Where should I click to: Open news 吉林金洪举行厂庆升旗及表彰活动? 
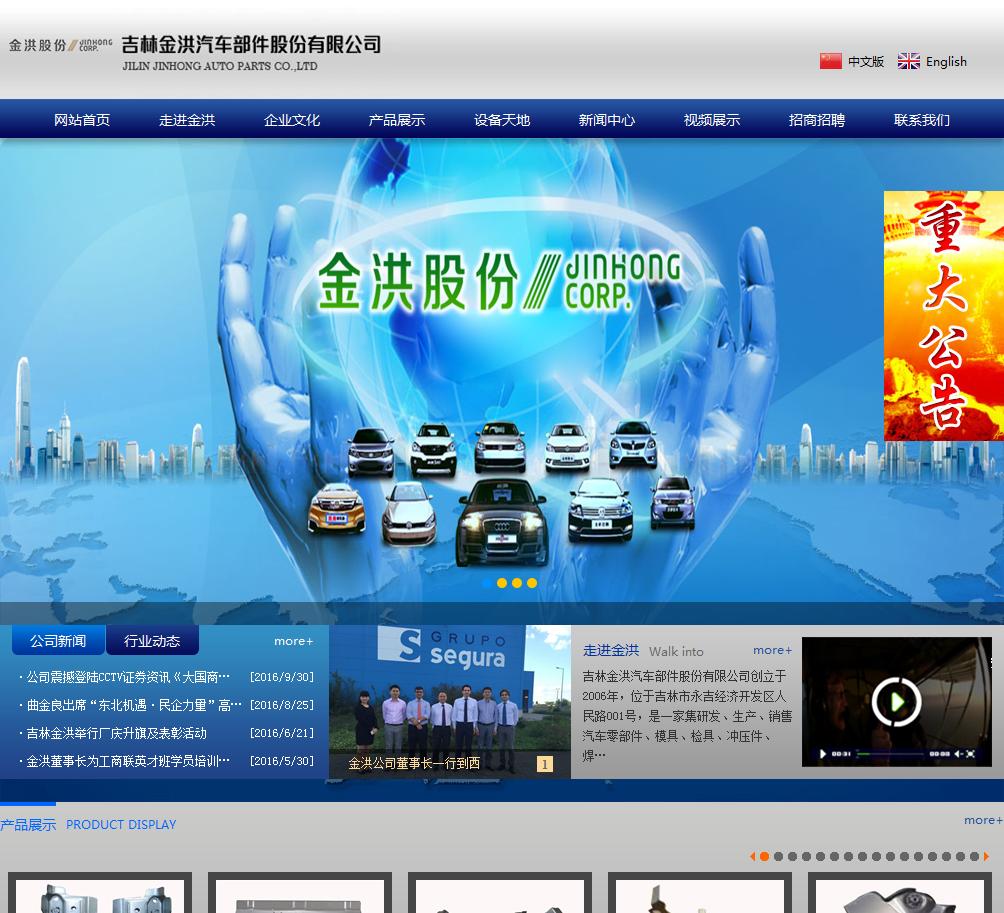click(117, 733)
